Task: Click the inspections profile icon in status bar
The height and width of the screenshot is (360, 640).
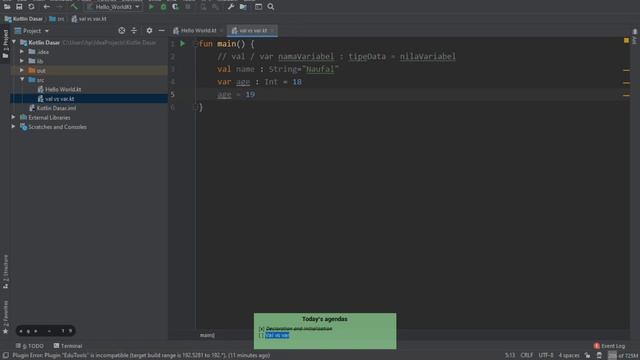Action: (599, 356)
